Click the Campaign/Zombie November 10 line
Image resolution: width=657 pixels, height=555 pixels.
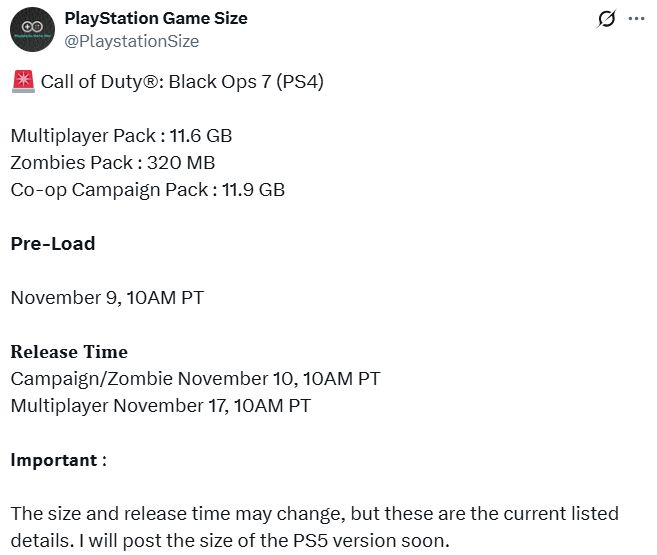point(195,378)
